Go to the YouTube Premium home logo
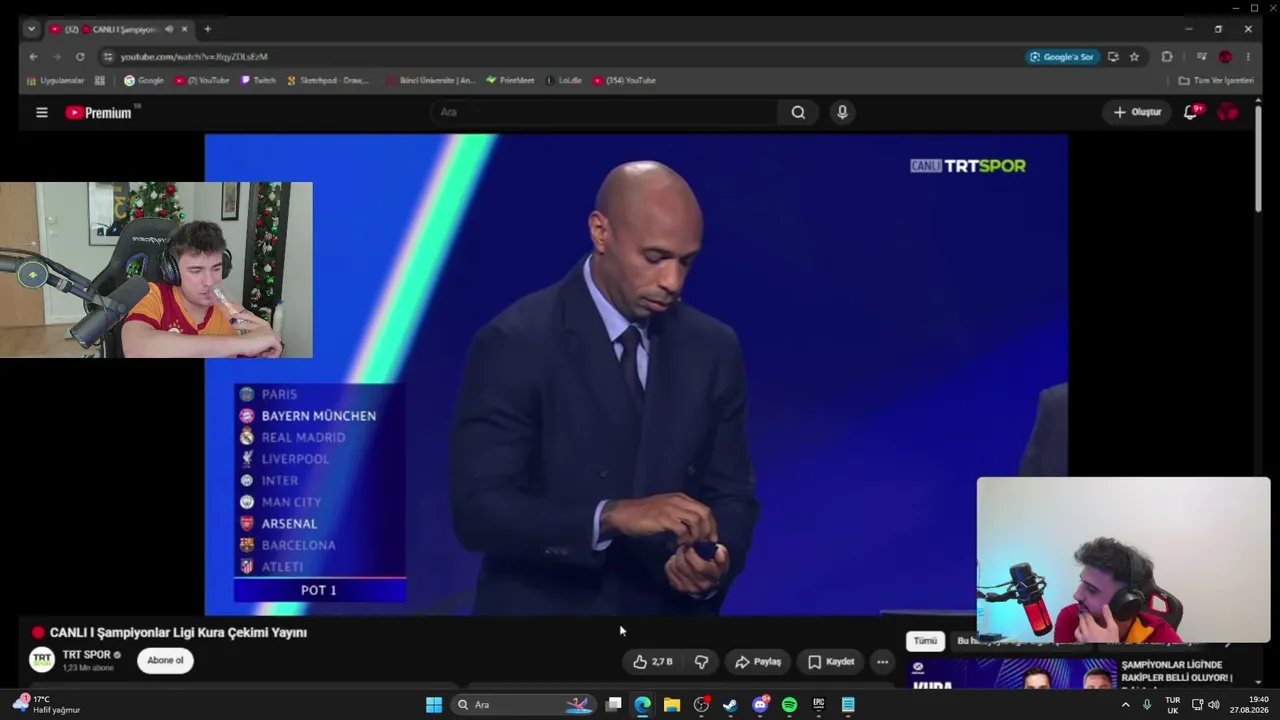The image size is (1280, 720). (99, 113)
